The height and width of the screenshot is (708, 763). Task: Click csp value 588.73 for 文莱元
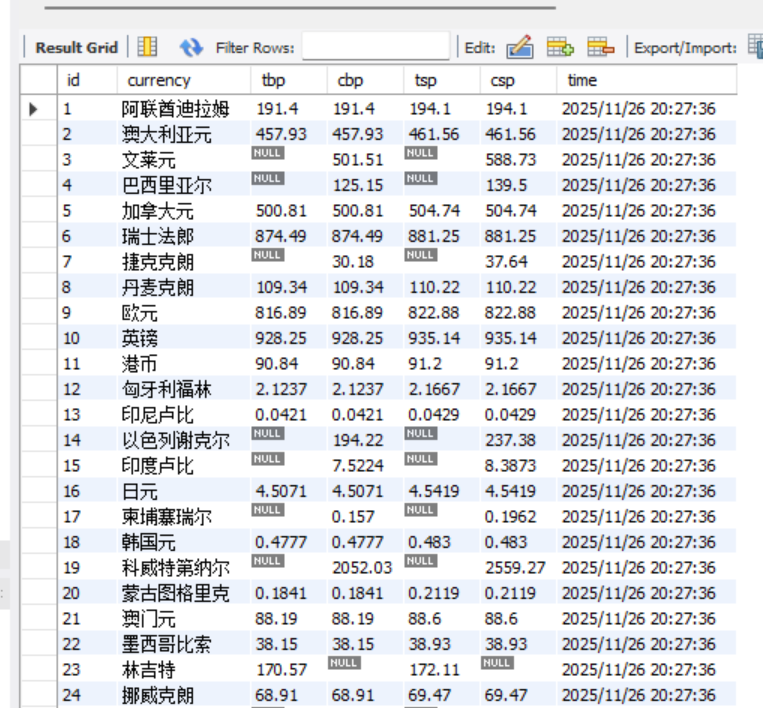pos(518,160)
